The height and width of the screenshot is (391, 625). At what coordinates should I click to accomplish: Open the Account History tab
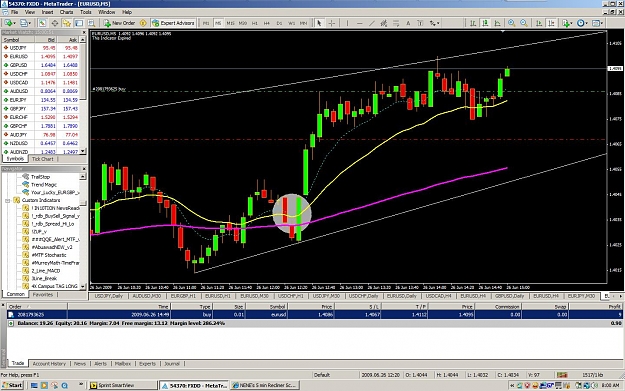coord(49,363)
